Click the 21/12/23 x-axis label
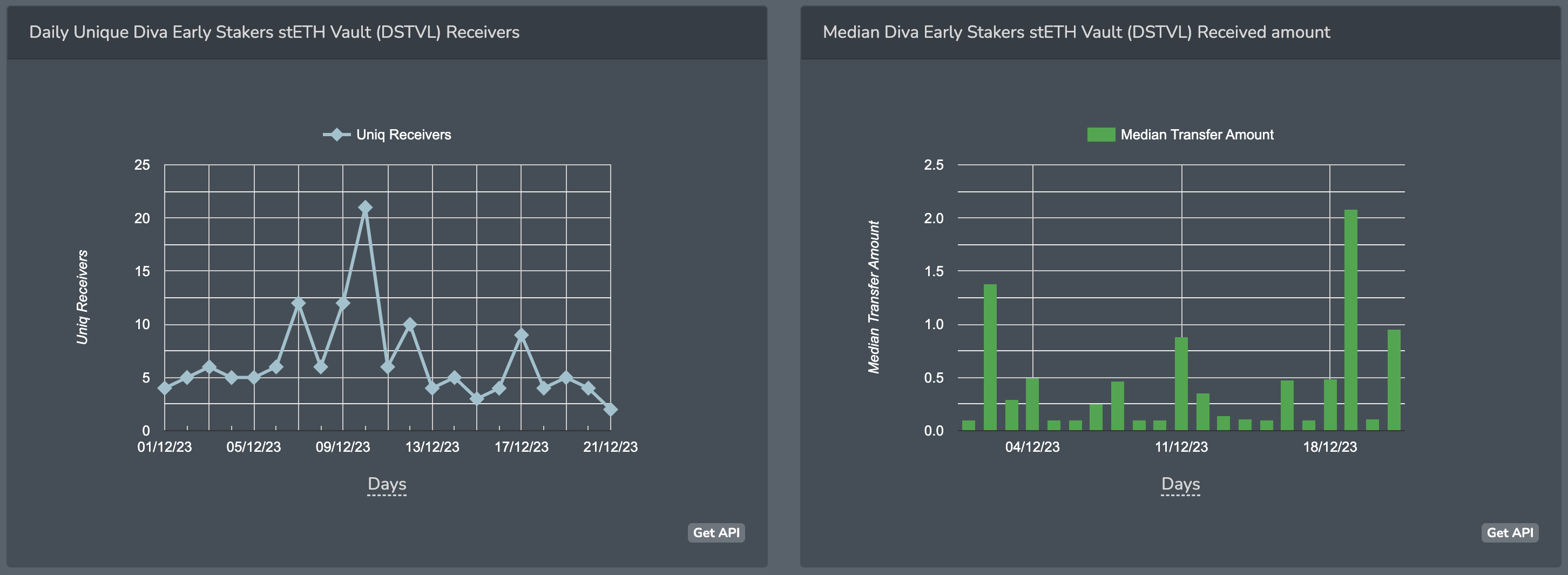 [x=611, y=447]
